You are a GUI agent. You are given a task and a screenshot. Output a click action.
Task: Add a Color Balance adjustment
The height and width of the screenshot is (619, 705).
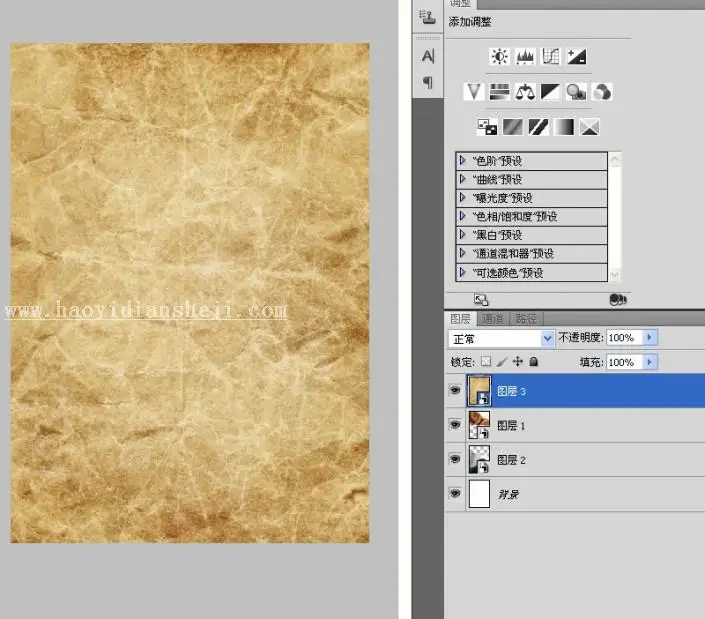tap(525, 92)
